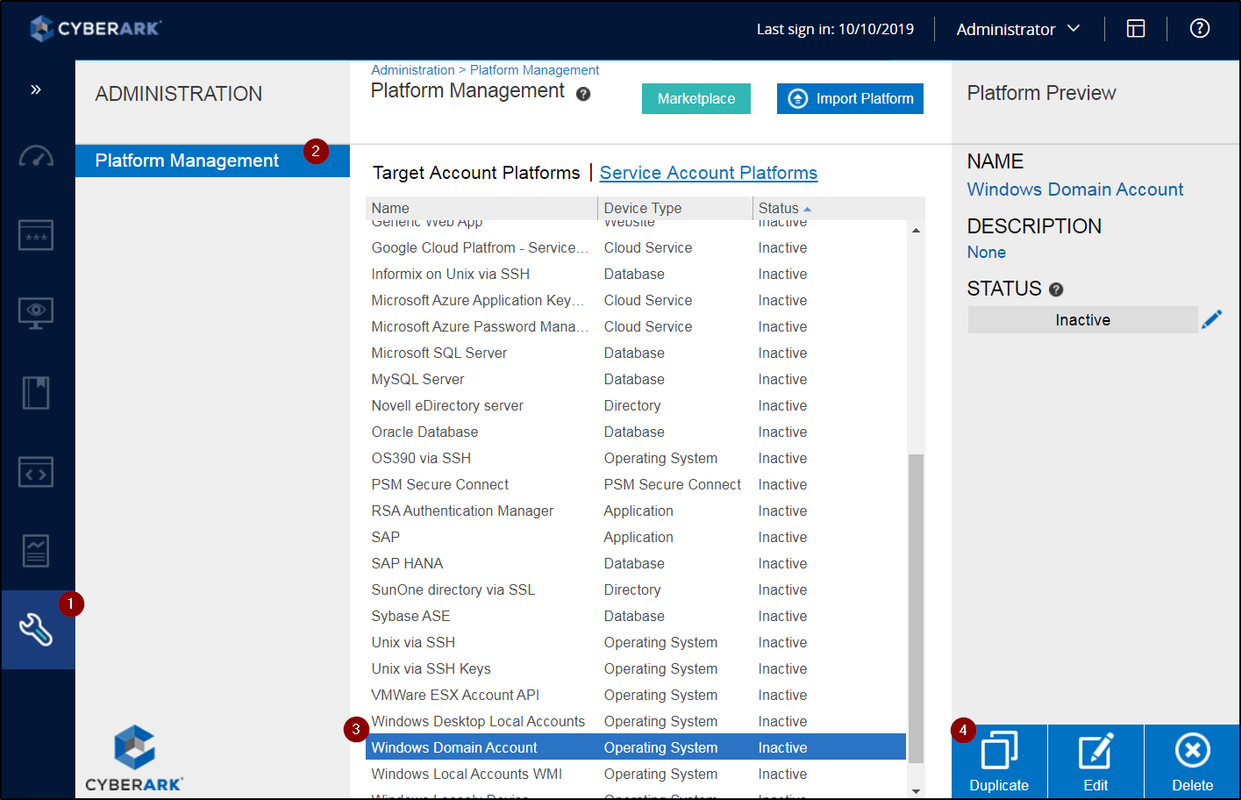Screen dimensions: 1241x800
Task: Open the Marketplace button
Action: tap(696, 98)
